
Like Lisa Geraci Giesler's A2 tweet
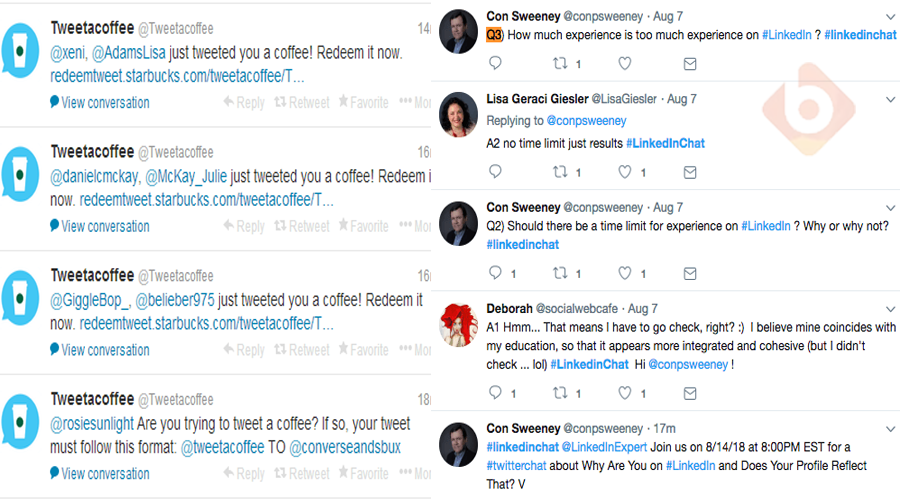625,172
